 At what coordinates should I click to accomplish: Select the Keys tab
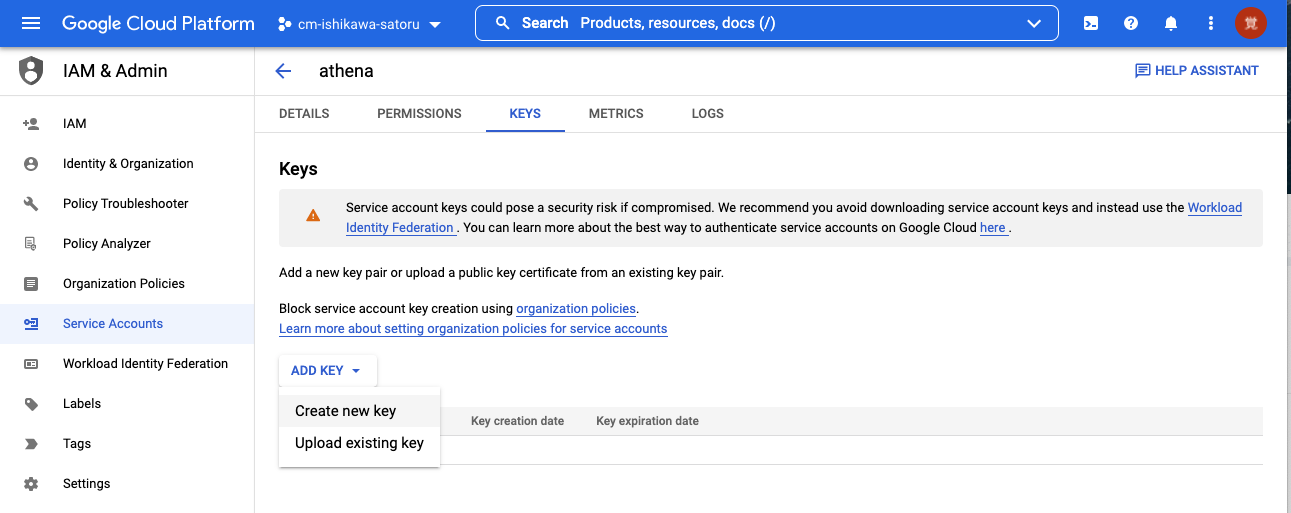[525, 114]
